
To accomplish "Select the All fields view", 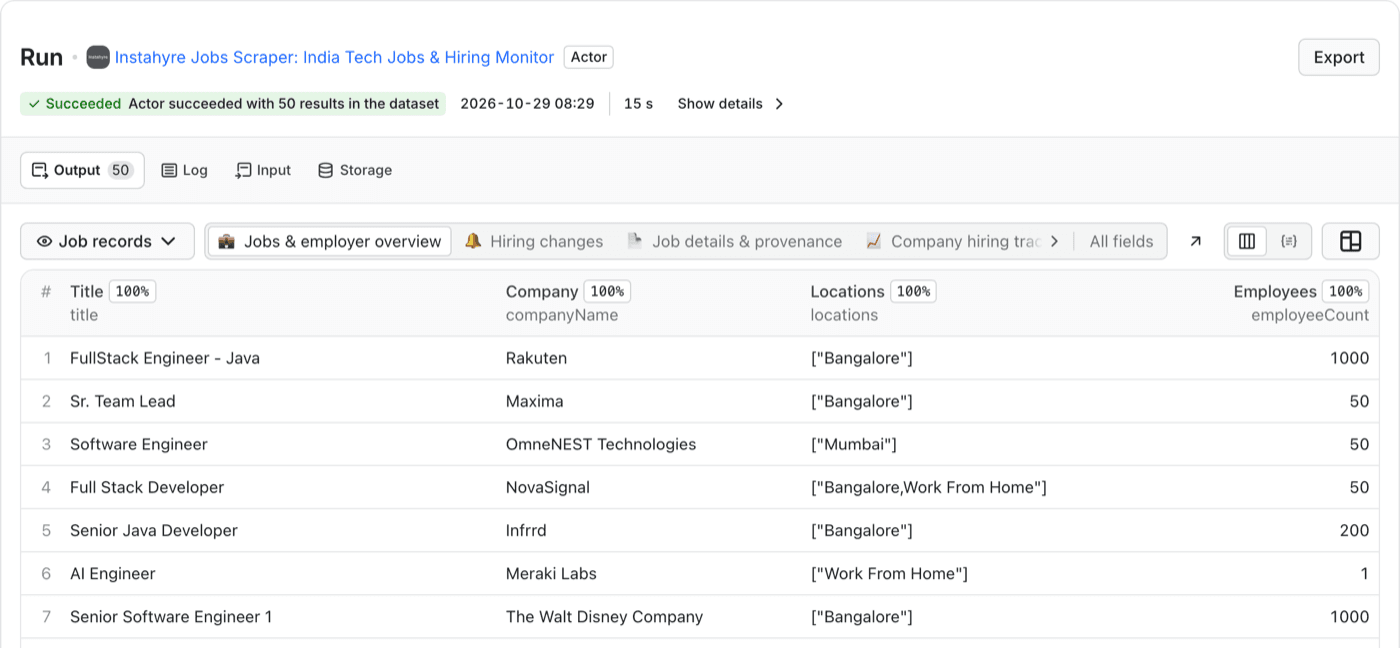I will point(1121,241).
